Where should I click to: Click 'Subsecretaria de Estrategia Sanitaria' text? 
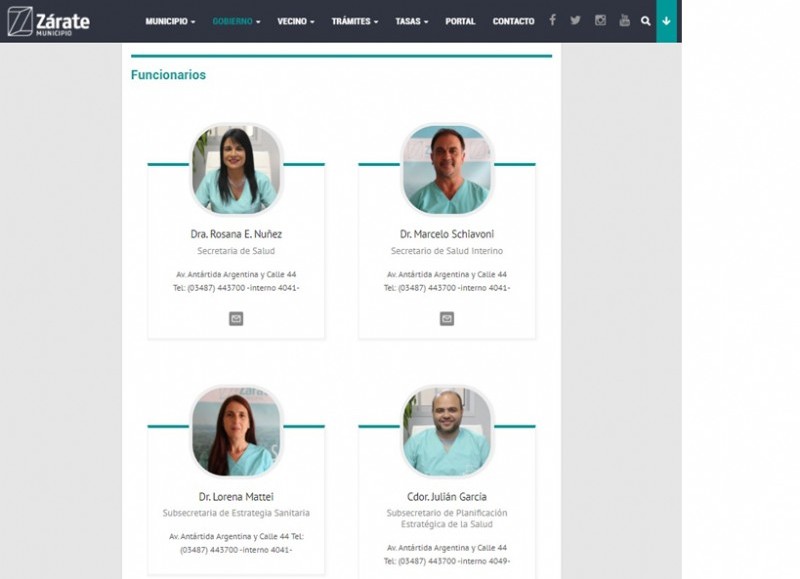tap(236, 513)
